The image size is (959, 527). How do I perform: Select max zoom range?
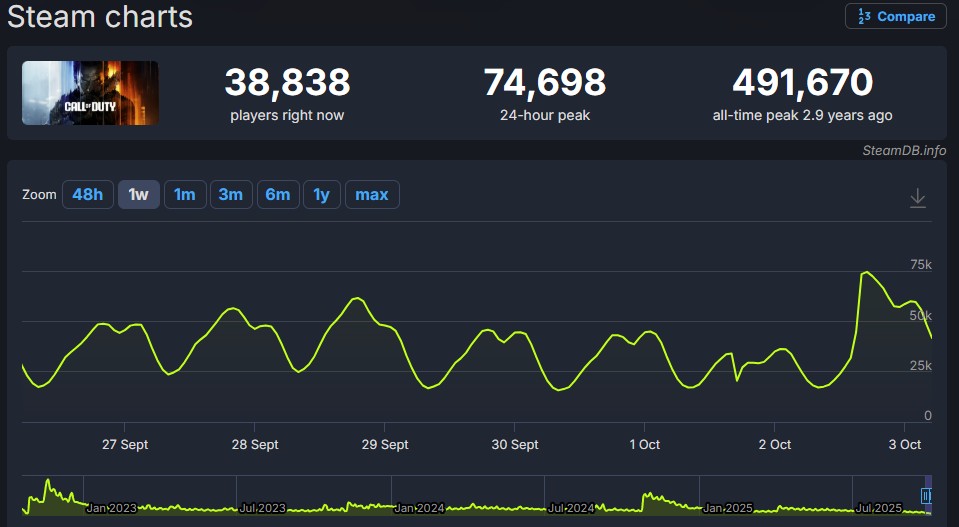point(372,194)
